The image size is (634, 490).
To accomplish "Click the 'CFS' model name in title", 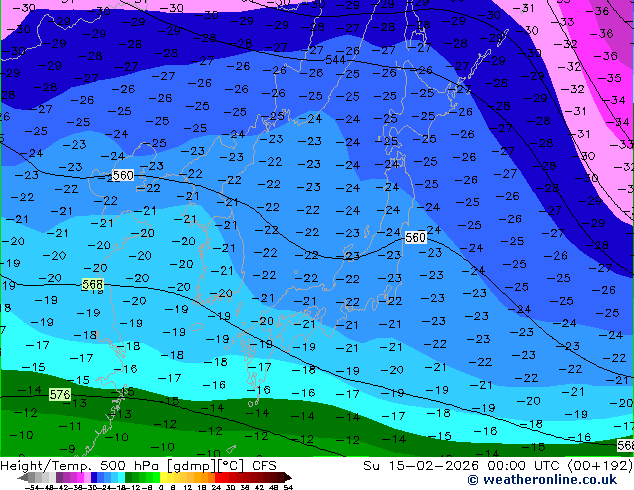I will (x=264, y=465).
